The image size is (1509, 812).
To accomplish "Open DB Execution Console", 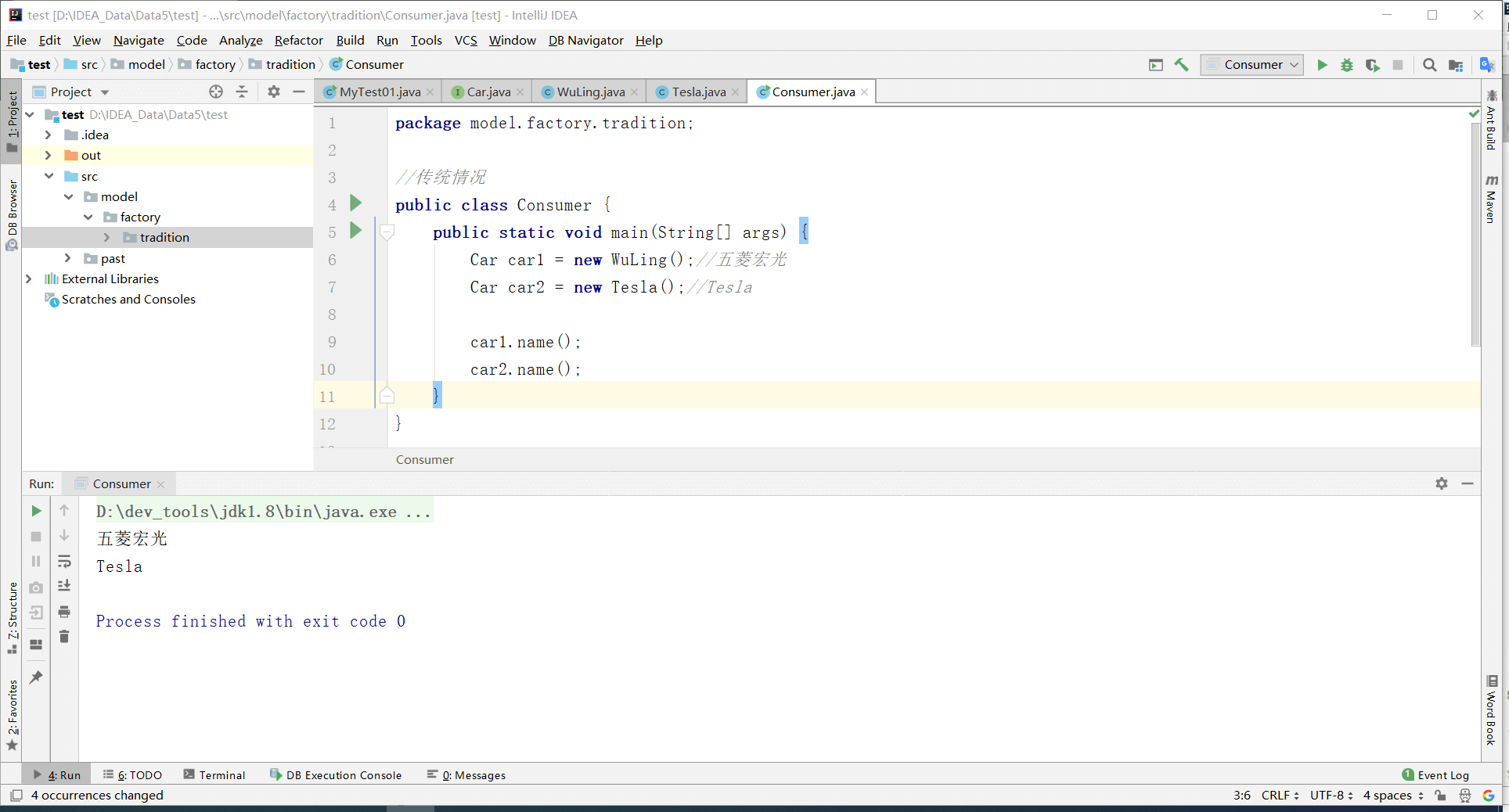I will 336,775.
